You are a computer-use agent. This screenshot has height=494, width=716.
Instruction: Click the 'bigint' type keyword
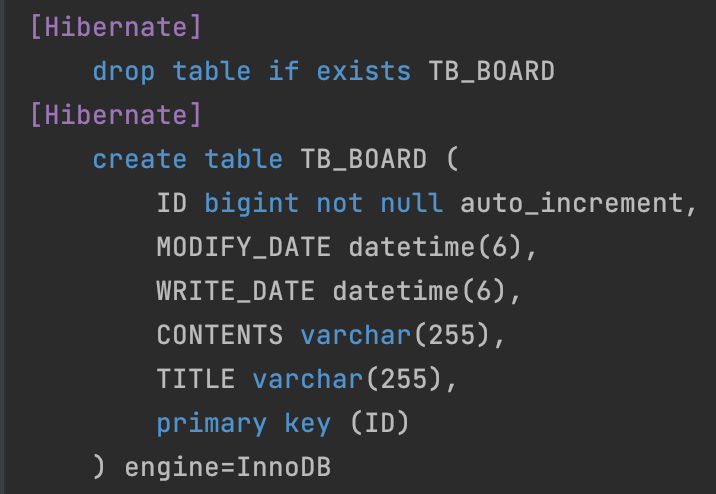coord(252,203)
